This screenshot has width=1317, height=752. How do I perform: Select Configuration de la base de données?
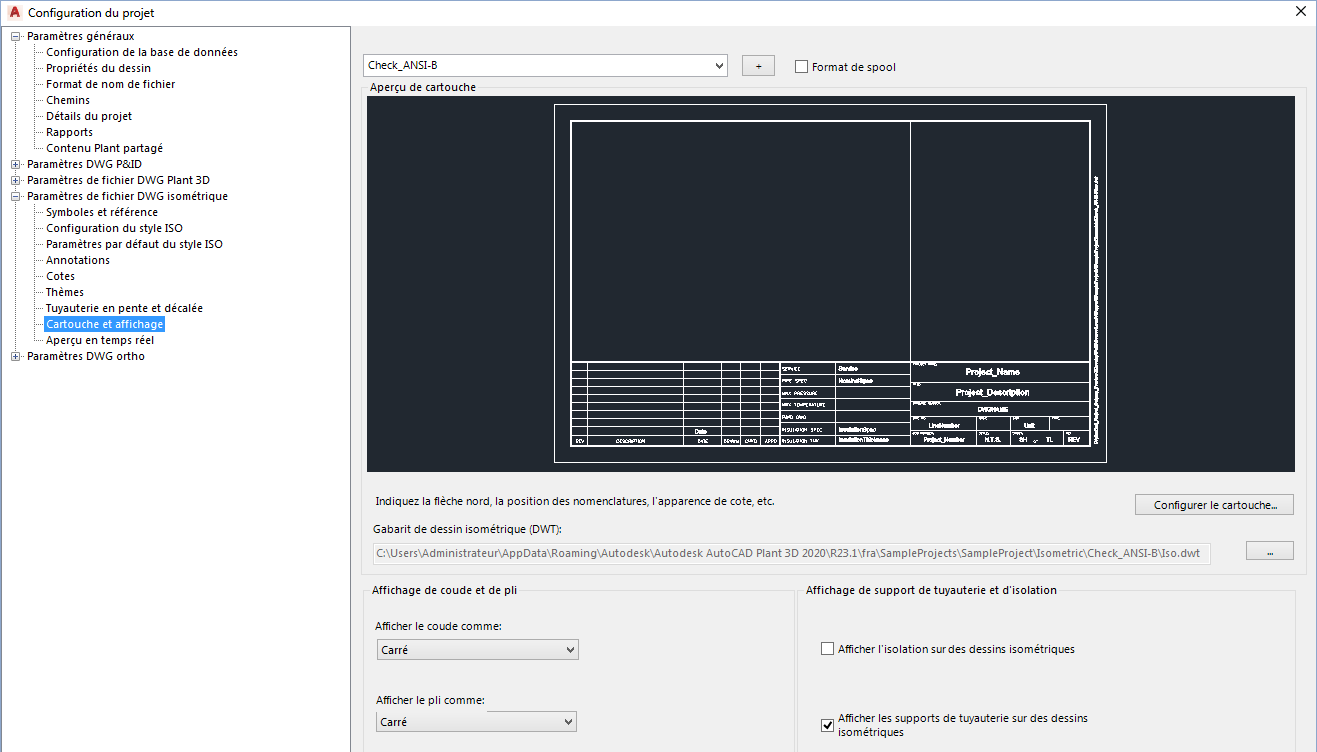[x=142, y=52]
